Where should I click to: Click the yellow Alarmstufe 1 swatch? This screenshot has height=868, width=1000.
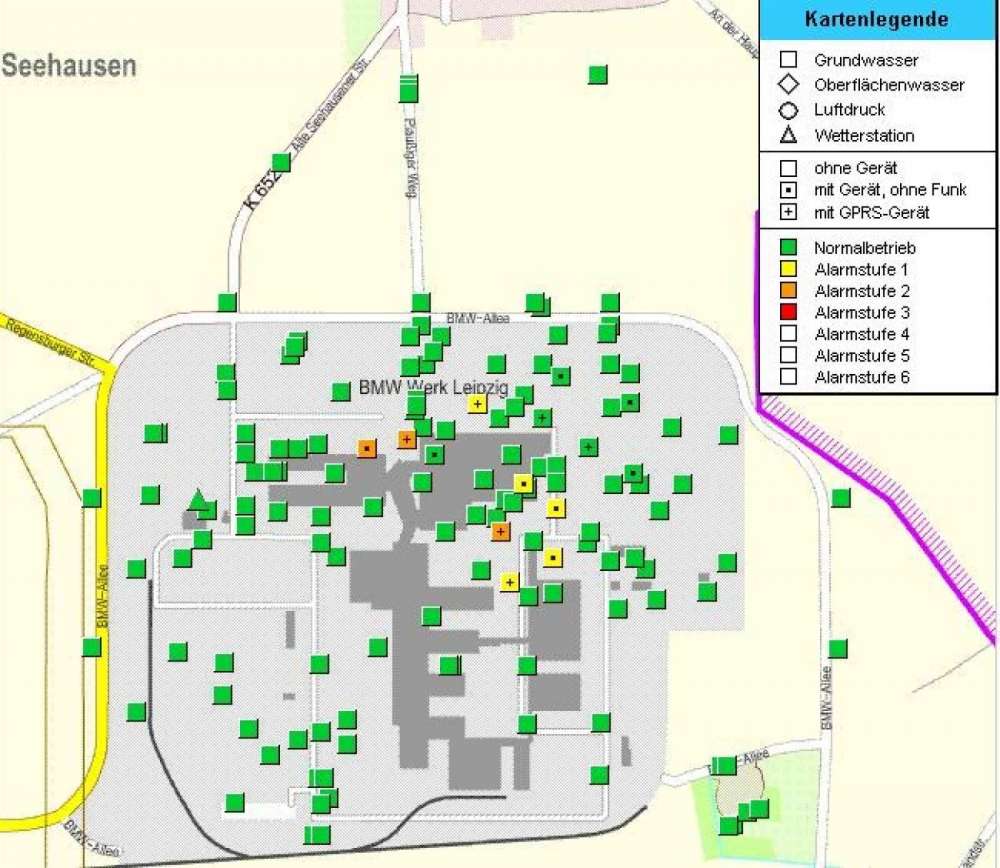tap(788, 269)
